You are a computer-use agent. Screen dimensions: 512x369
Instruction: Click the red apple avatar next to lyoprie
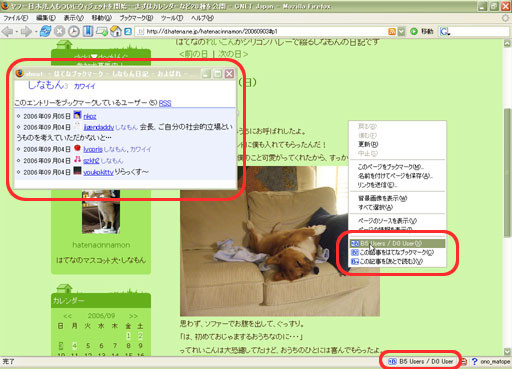77,148
